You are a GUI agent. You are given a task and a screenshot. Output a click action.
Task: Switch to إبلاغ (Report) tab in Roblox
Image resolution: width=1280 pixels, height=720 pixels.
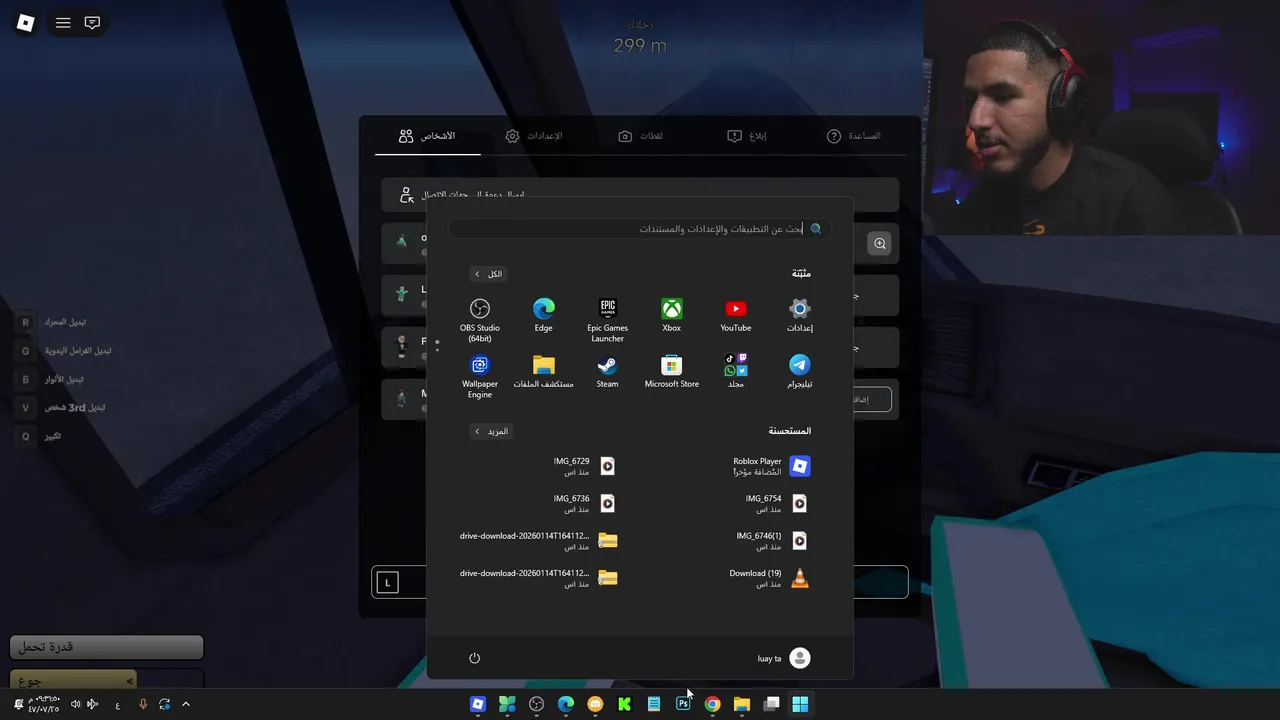(746, 136)
